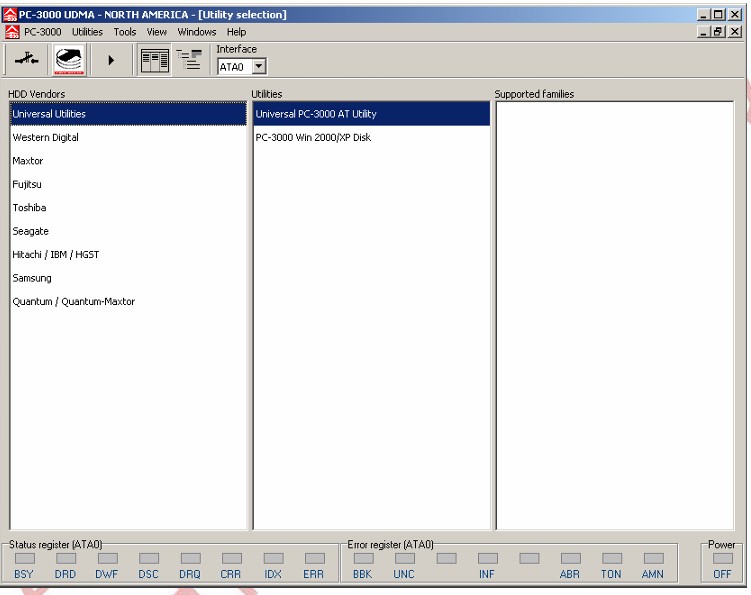Close the PC-3000 UDMA window
This screenshot has height=595, width=751.
735,15
